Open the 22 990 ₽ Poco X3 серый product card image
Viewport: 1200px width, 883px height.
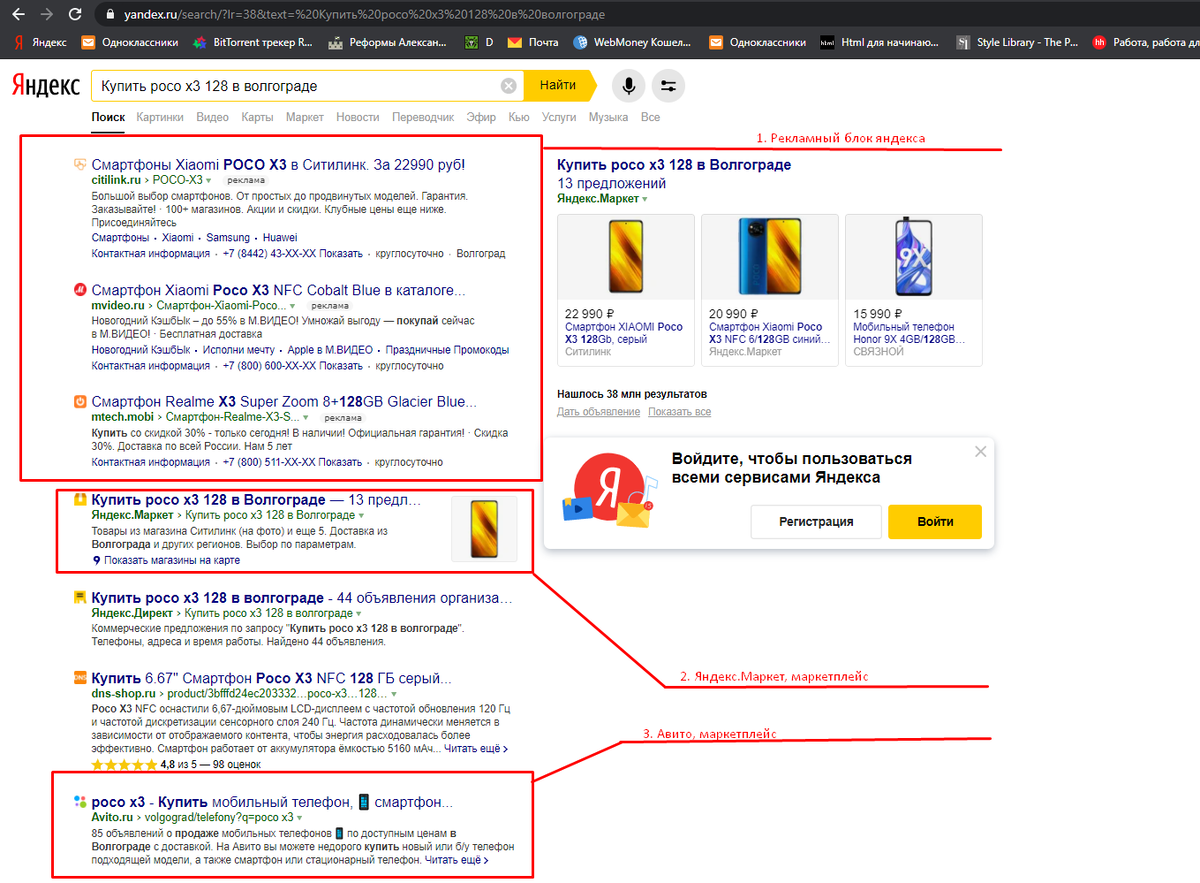626,256
